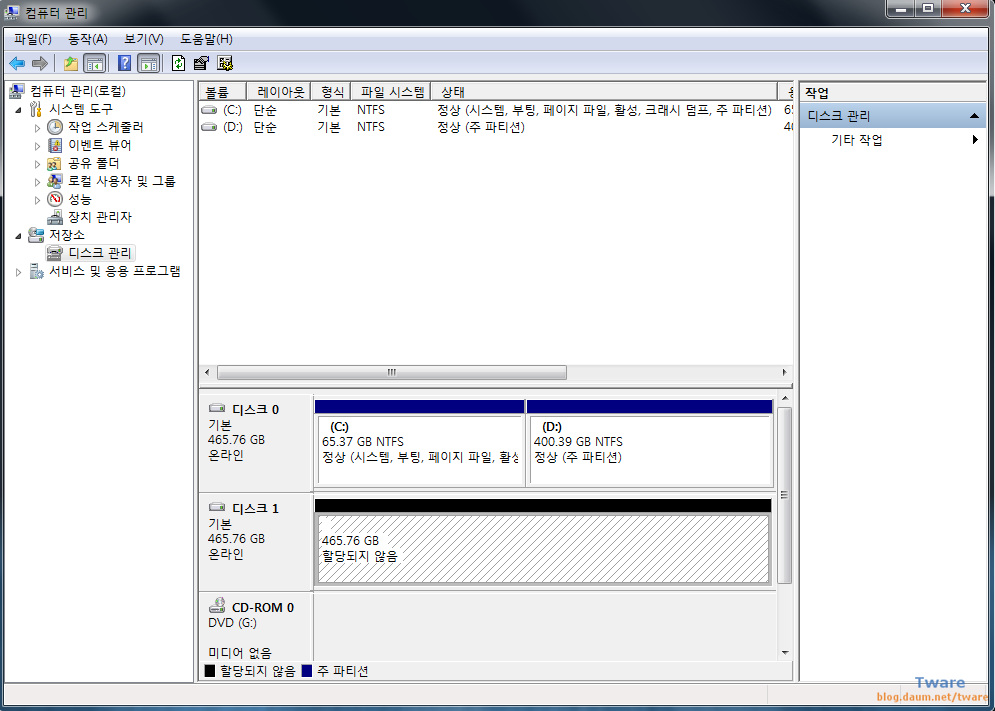Screen dimensions: 995x711
Task: Open the 동작(A) menu
Action: (88, 39)
